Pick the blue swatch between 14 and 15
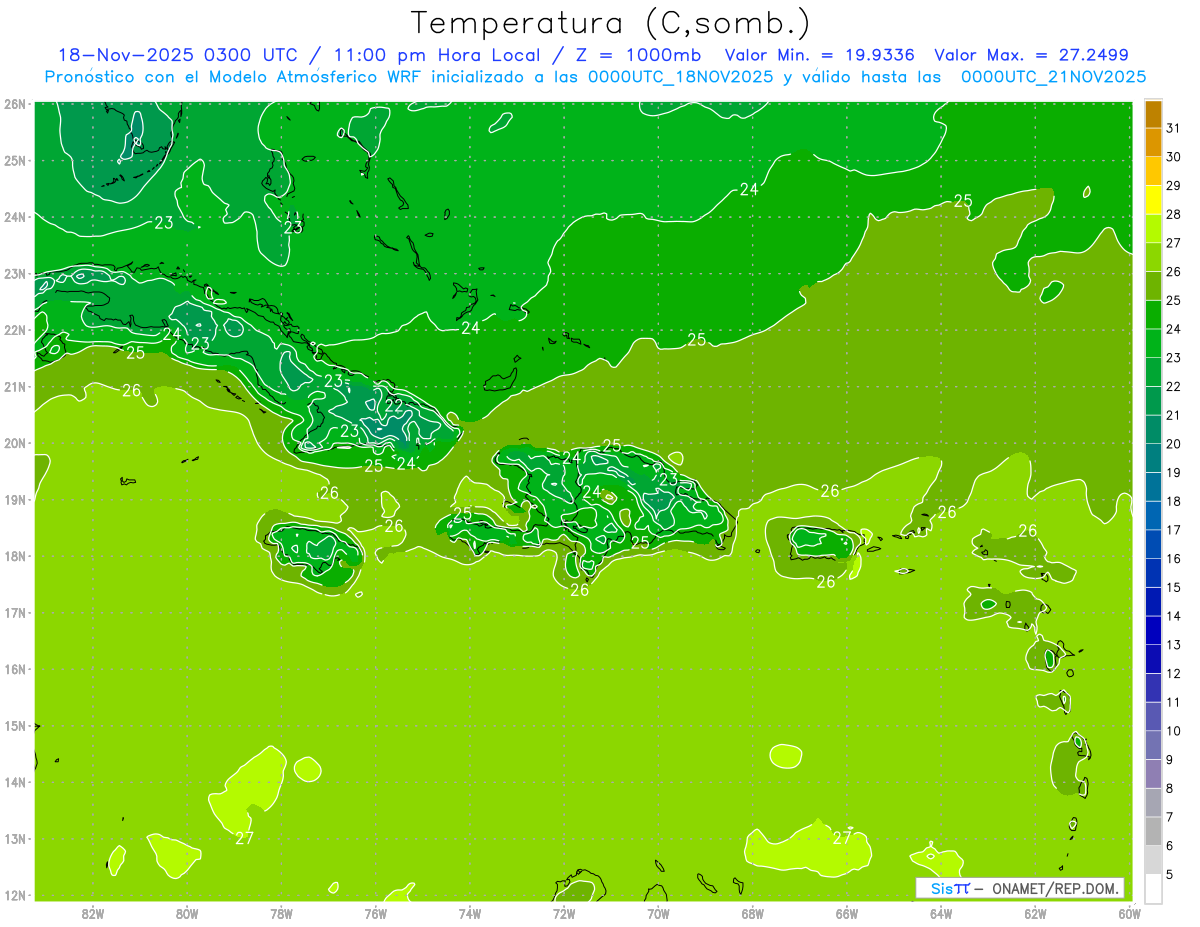 (x=1153, y=602)
